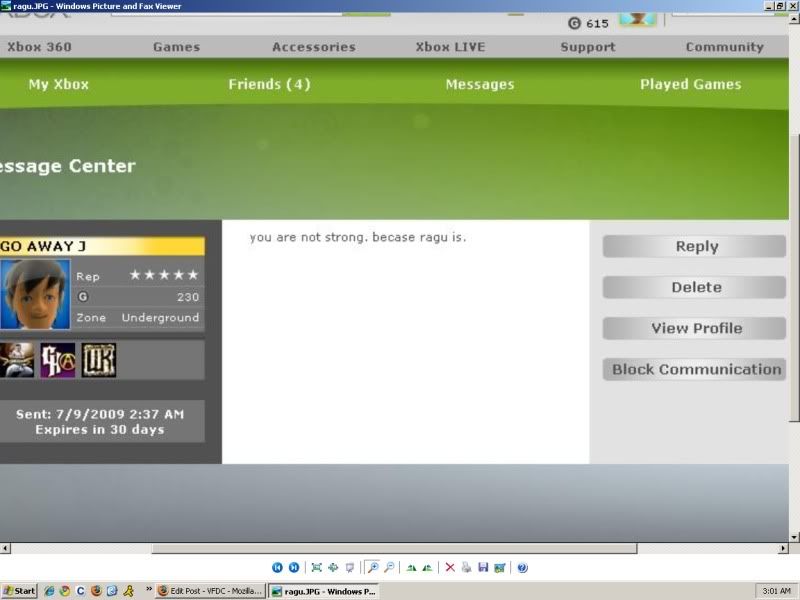The height and width of the screenshot is (600, 800).
Task: Click the horizontal scrollbar thumb
Action: [394, 548]
